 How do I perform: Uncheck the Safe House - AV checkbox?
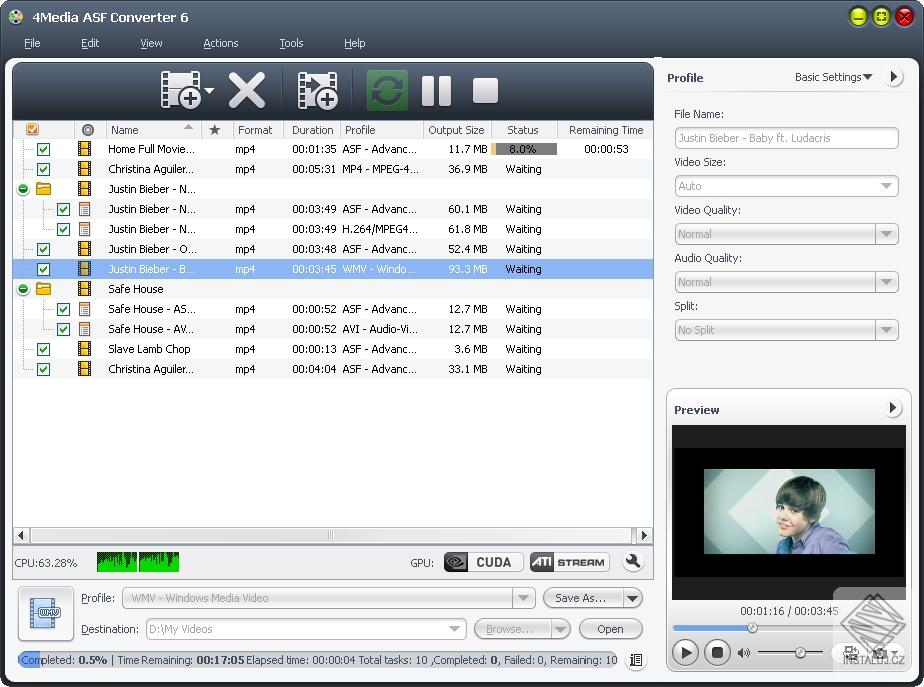click(x=64, y=329)
